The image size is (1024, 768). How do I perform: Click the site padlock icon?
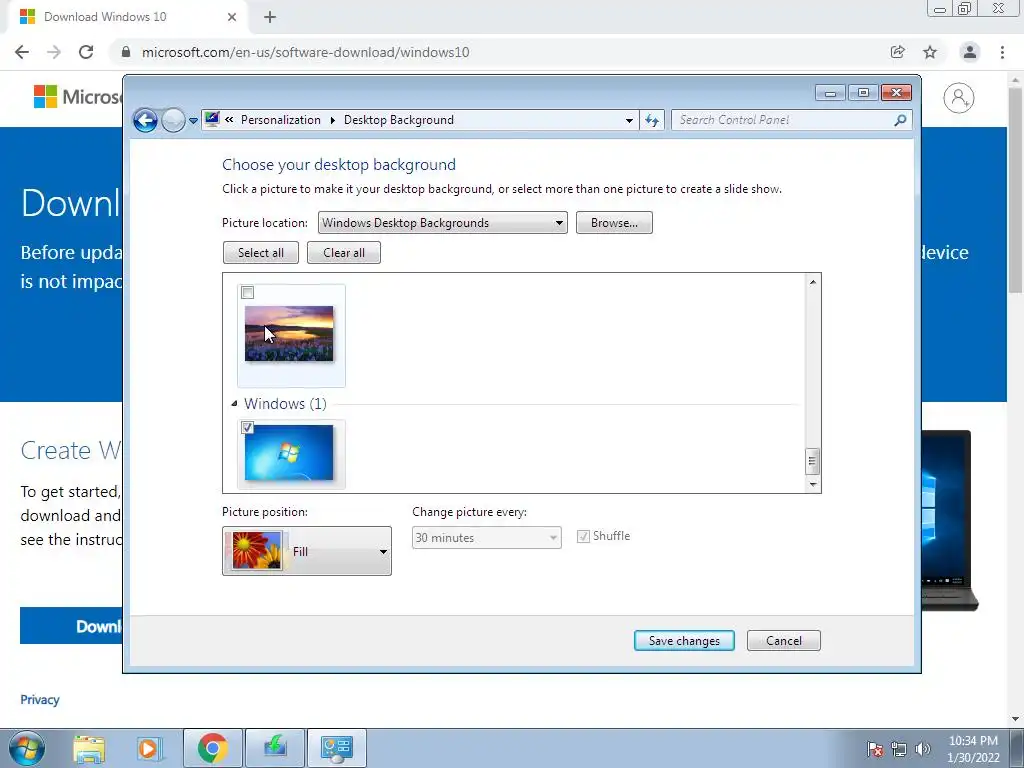[x=125, y=52]
